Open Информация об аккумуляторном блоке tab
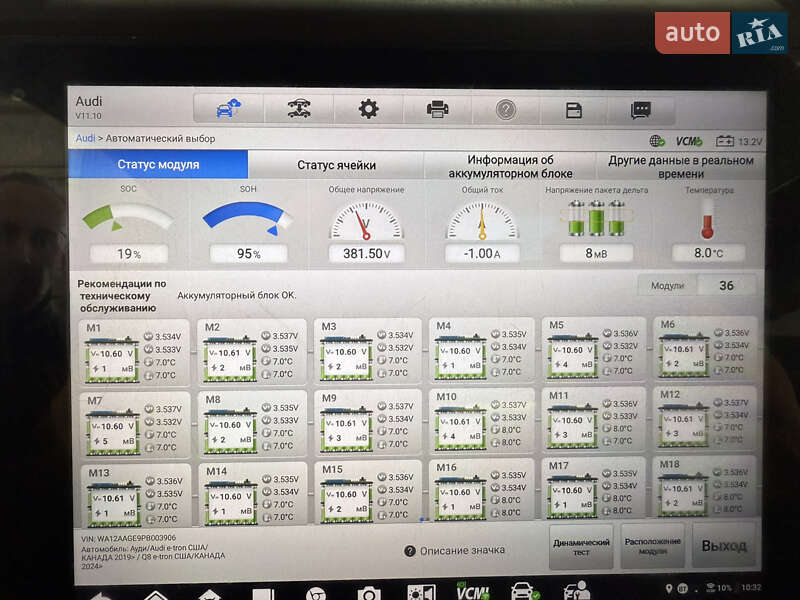The width and height of the screenshot is (800, 600). pyautogui.click(x=510, y=166)
